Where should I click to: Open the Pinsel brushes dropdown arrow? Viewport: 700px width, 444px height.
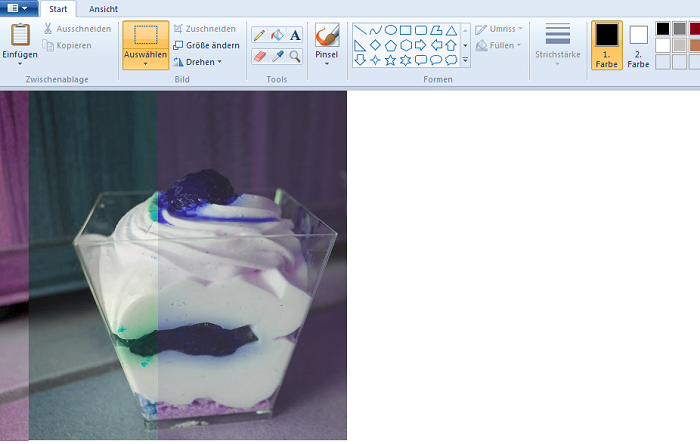pyautogui.click(x=327, y=64)
